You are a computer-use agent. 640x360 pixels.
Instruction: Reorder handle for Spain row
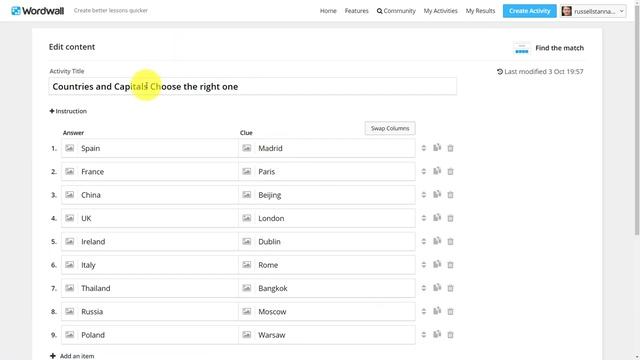click(x=424, y=148)
